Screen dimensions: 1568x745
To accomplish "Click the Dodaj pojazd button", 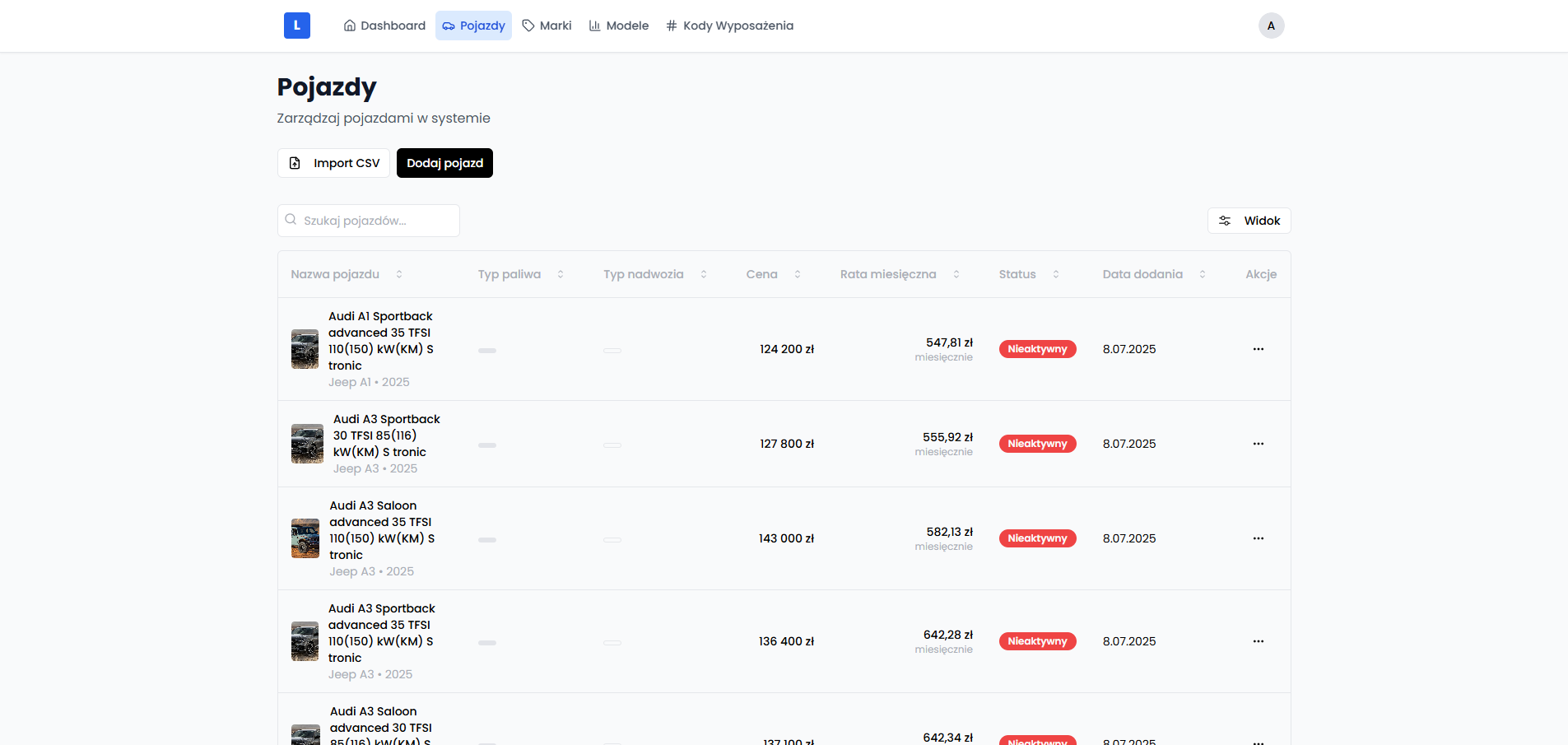I will (x=444, y=163).
